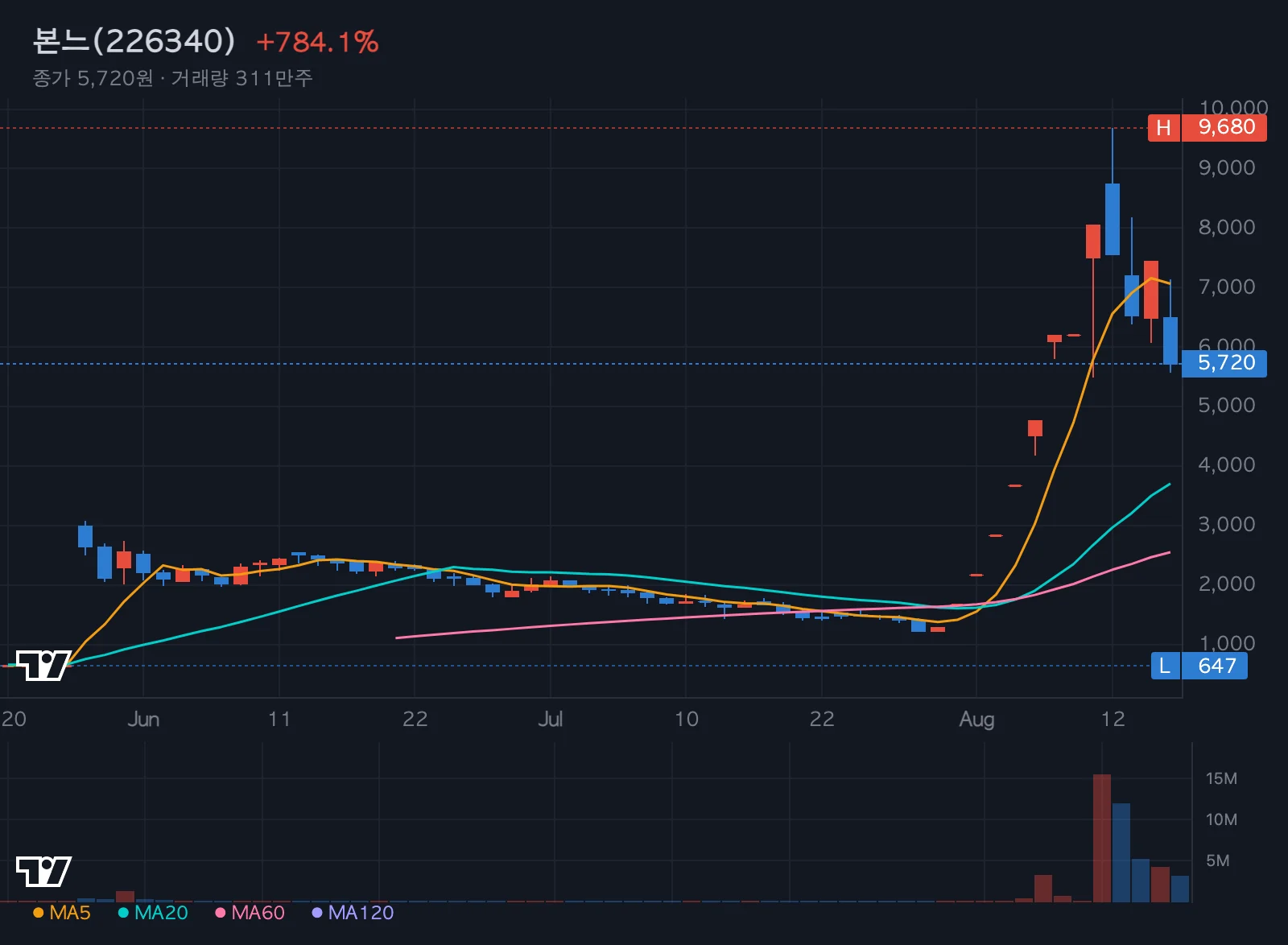Click the teal MA20 legend dot
The height and width of the screenshot is (945, 1288).
(123, 913)
